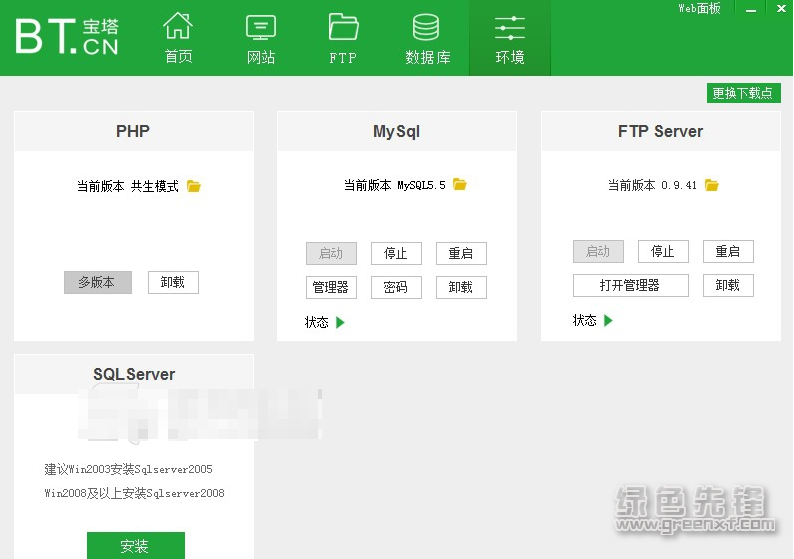The width and height of the screenshot is (794, 559).
Task: Click the house icon for 首页
Action: [178, 26]
